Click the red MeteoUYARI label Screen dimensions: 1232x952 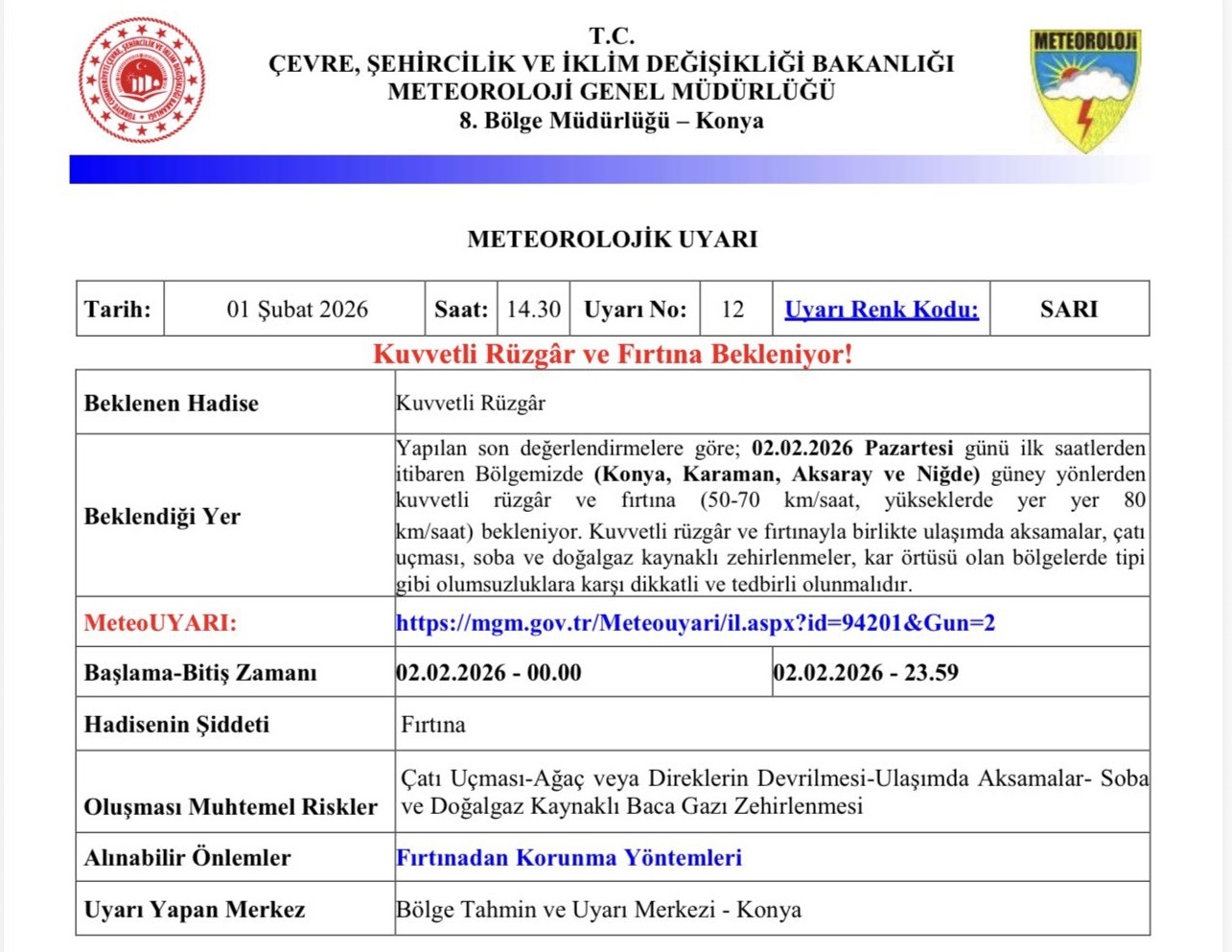160,623
